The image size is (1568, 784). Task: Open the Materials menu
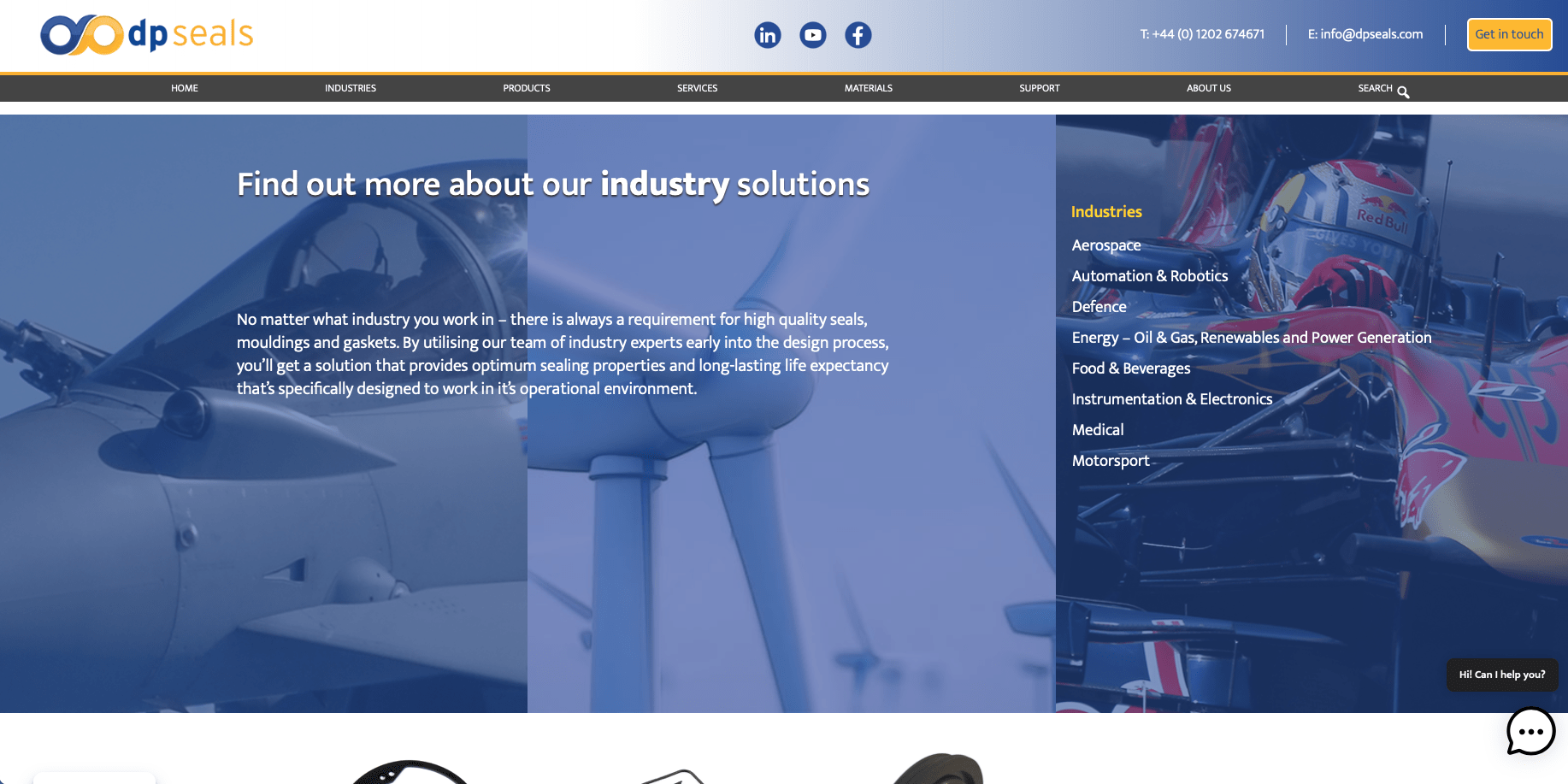coord(868,88)
